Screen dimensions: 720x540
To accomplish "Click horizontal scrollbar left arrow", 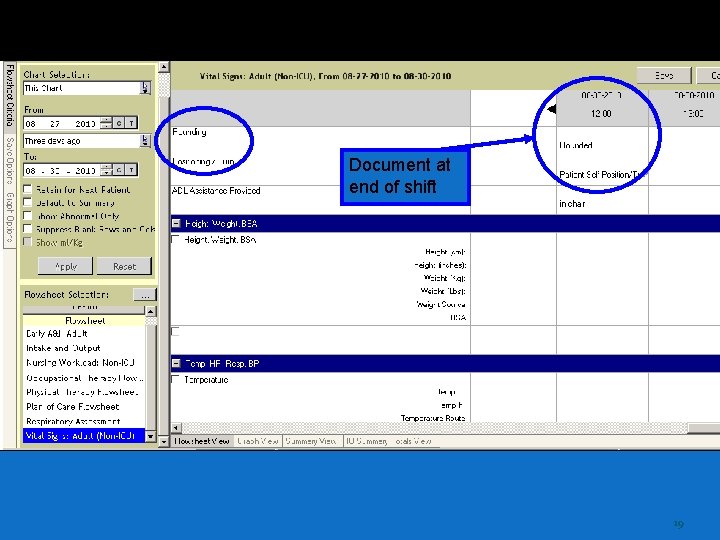I will pyautogui.click(x=176, y=428).
